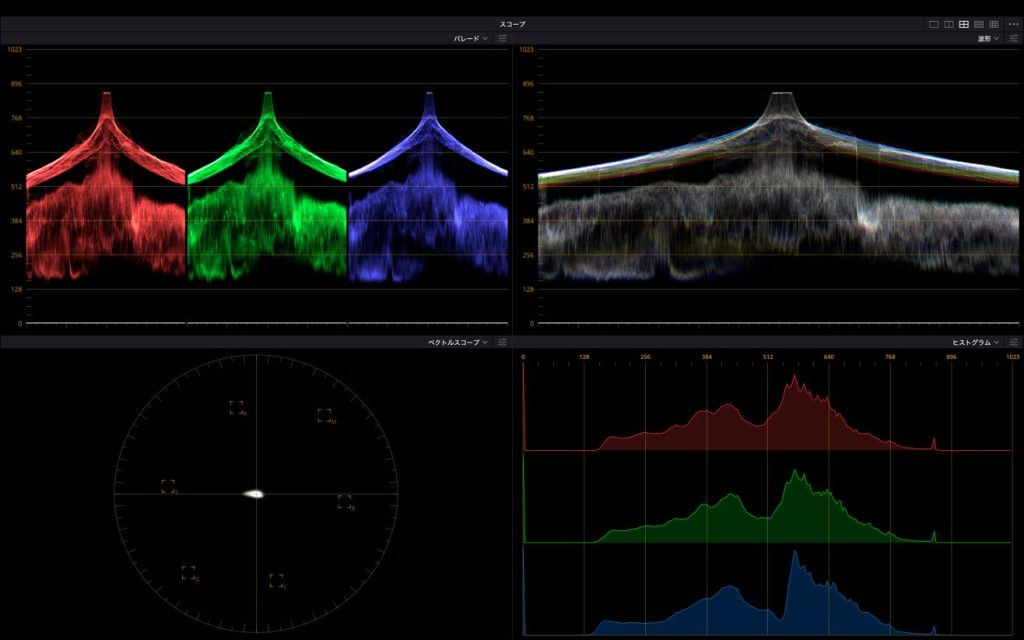The height and width of the screenshot is (640, 1024).
Task: Open settings for the パレード scope
Action: click(502, 38)
